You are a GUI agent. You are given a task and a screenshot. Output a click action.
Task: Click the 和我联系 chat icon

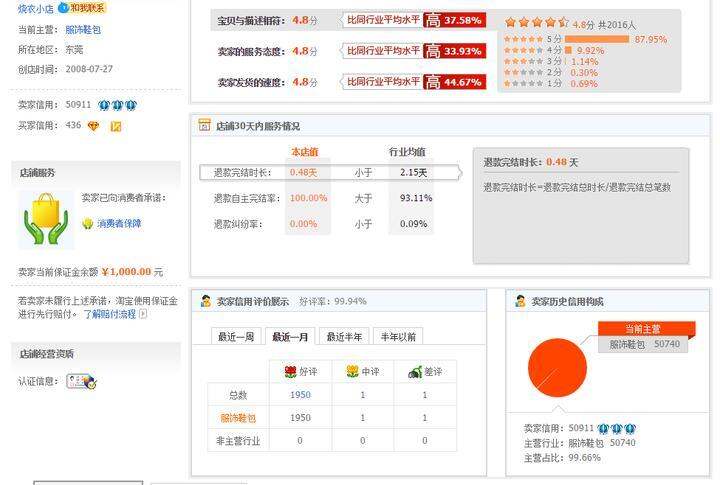[82, 7]
